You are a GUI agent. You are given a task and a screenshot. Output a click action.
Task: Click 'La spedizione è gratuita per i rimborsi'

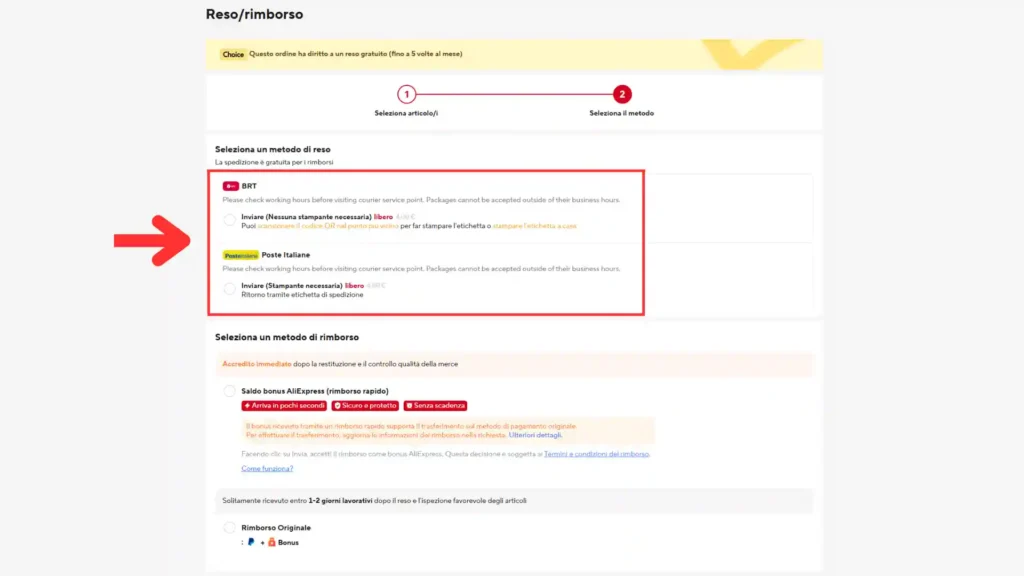tap(274, 162)
